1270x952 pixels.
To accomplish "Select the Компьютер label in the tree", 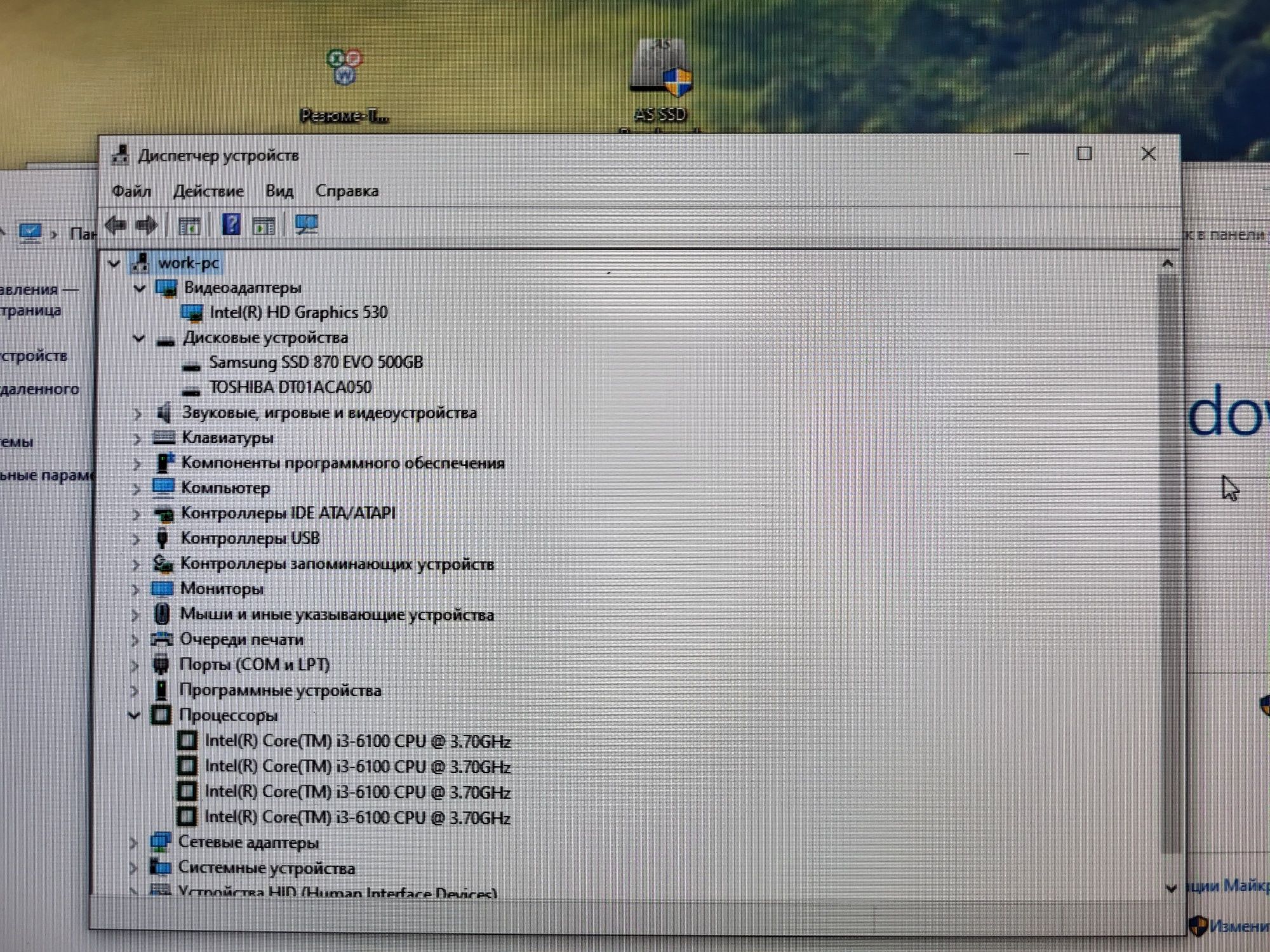I will (x=225, y=488).
